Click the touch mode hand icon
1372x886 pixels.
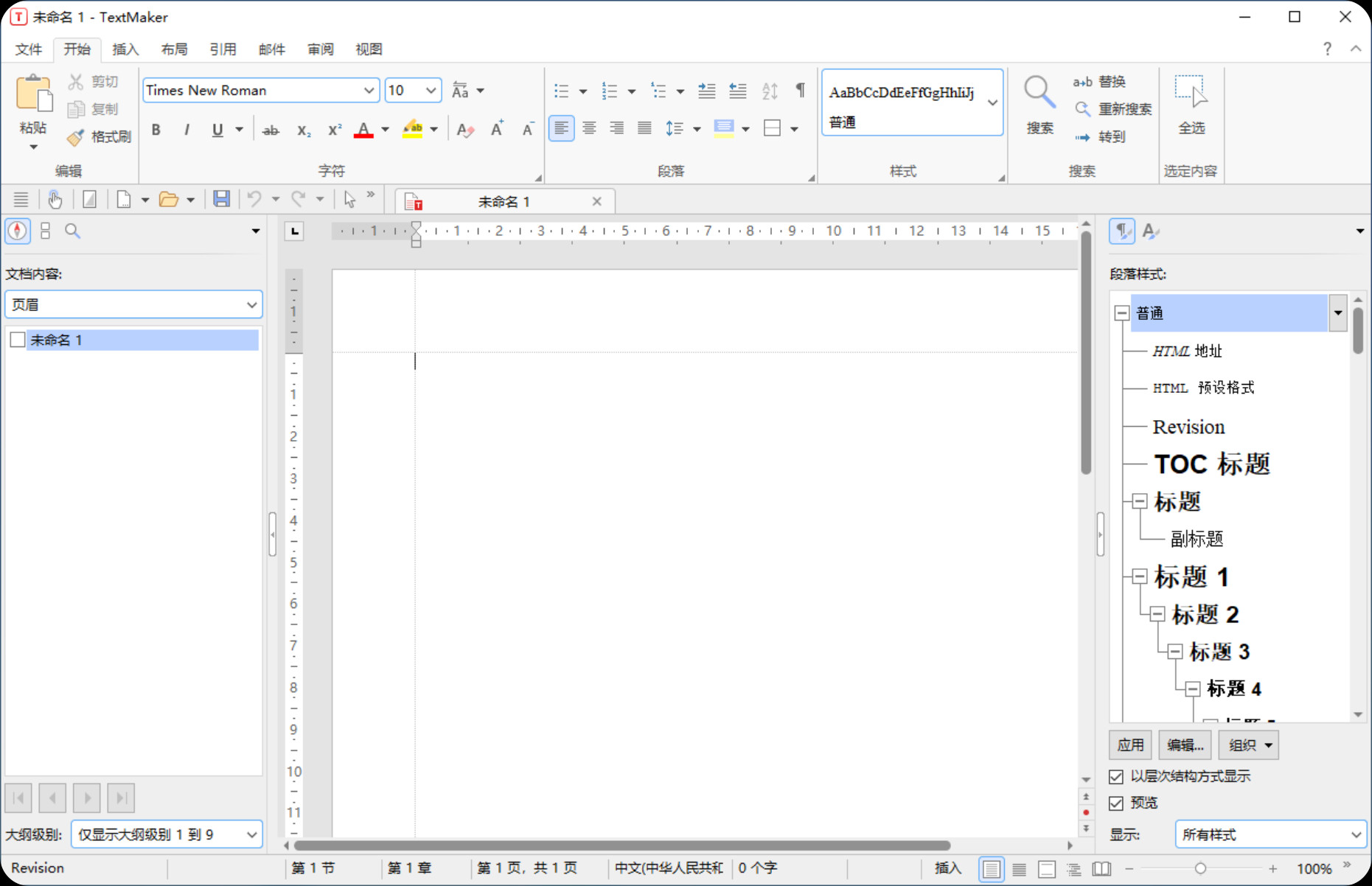pos(55,199)
